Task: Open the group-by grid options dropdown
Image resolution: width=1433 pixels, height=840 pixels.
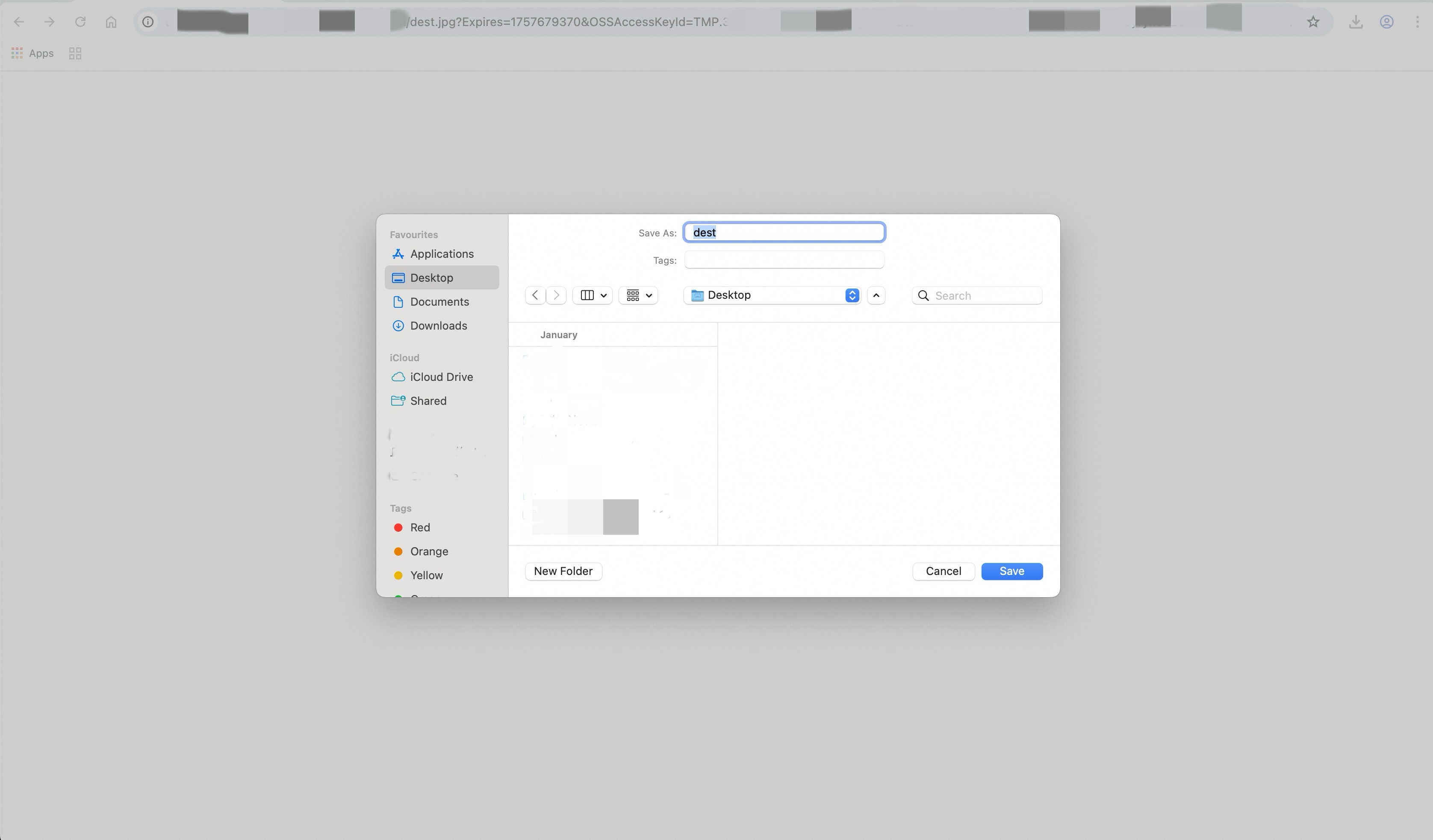Action: pyautogui.click(x=639, y=295)
